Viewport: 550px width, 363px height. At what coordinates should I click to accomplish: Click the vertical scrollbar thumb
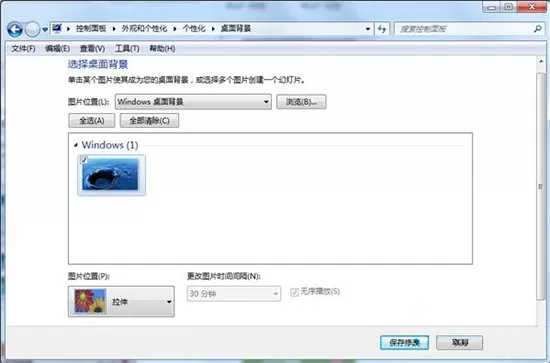click(x=541, y=186)
